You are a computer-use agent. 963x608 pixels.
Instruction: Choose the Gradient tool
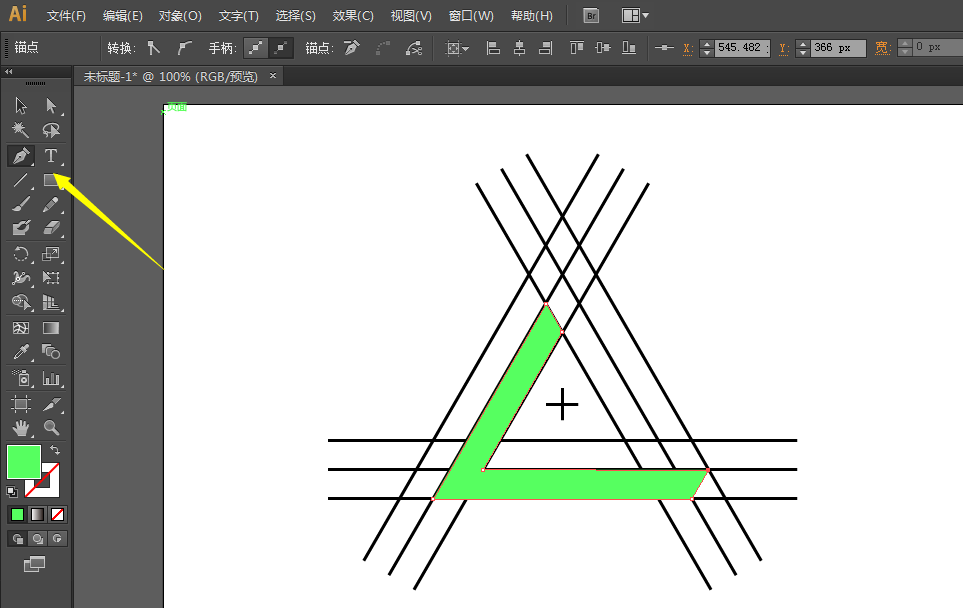pos(51,328)
